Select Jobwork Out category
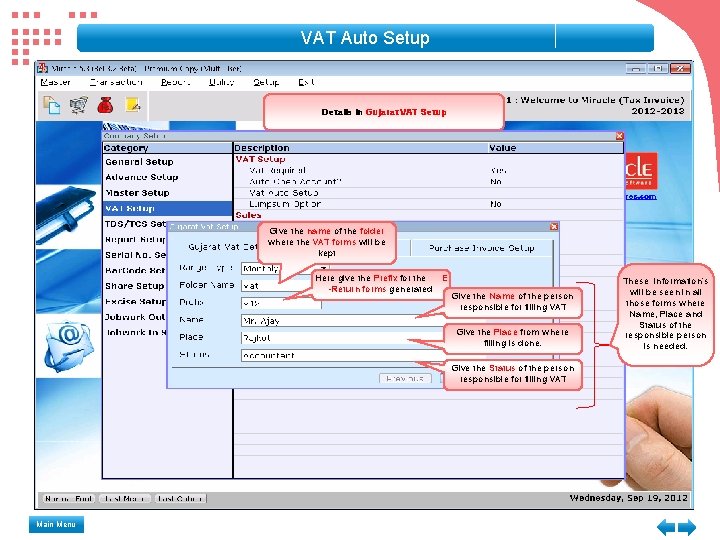This screenshot has height=540, width=720. tap(136, 317)
